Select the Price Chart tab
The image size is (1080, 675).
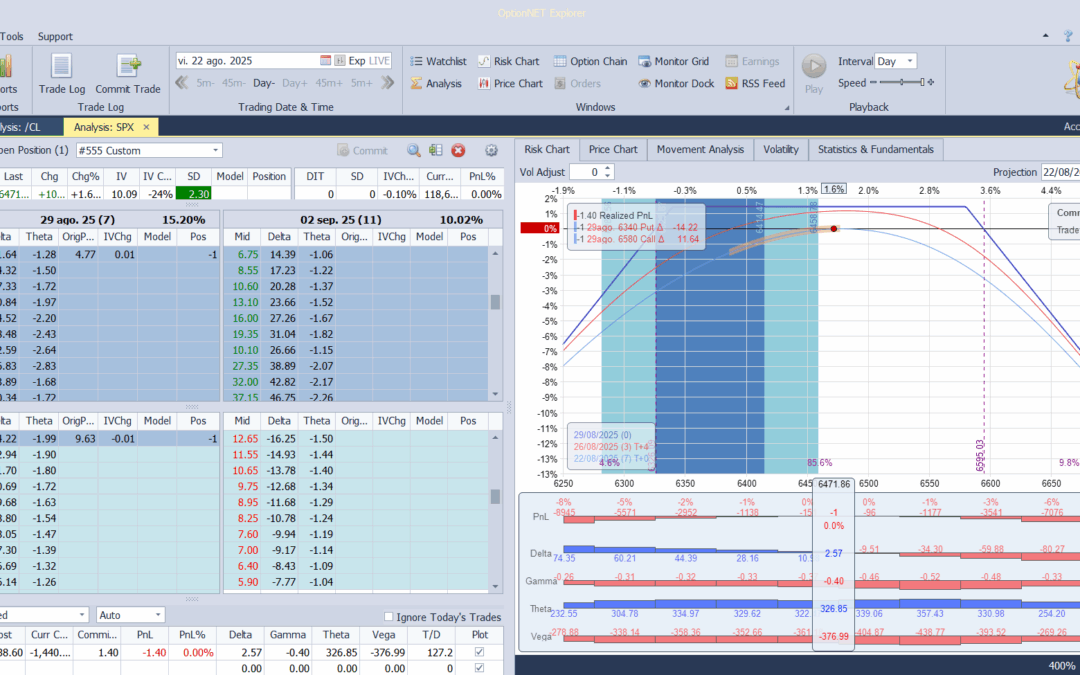tap(613, 149)
